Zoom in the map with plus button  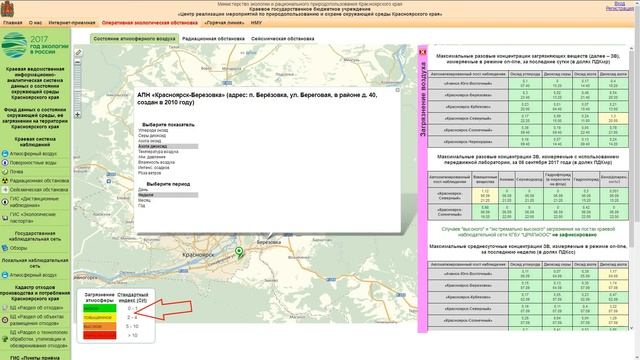78,115
